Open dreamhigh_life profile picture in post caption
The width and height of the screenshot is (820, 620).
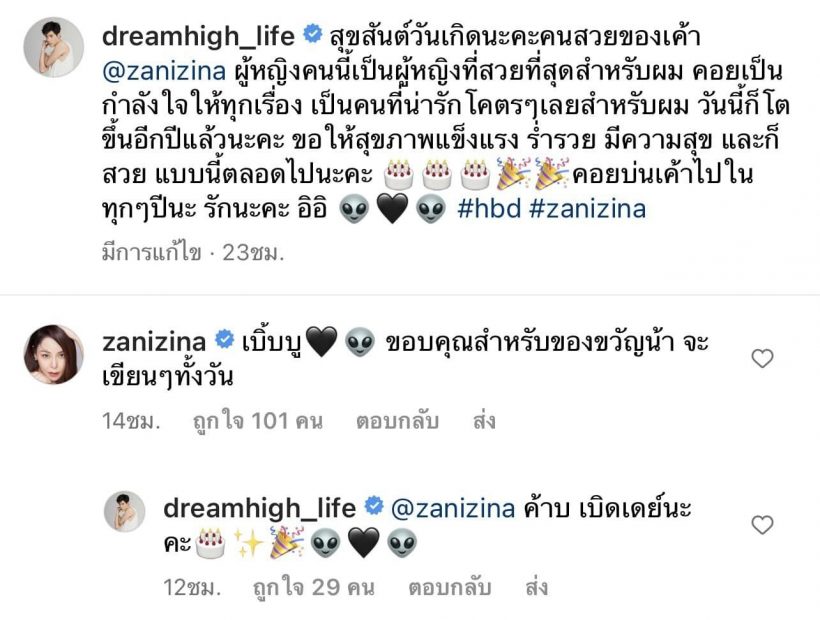click(x=54, y=48)
